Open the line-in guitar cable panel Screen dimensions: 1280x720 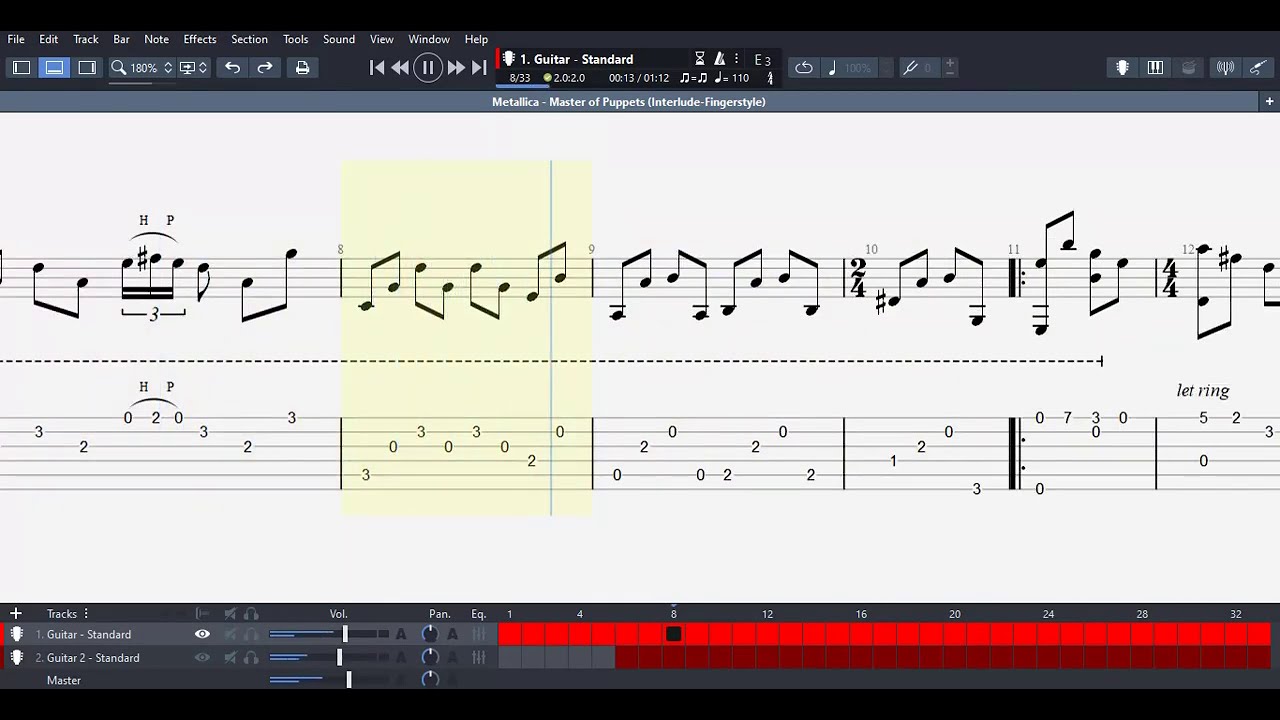(x=1258, y=68)
